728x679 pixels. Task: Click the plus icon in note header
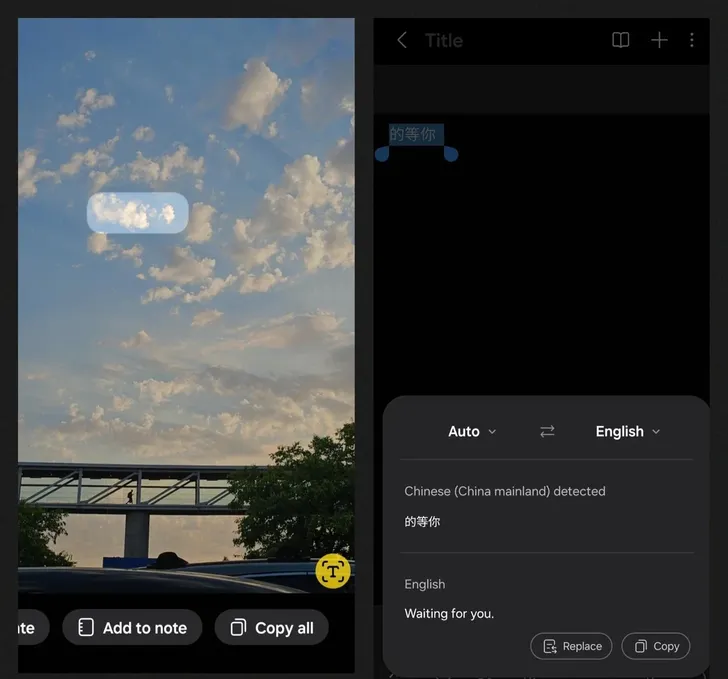[659, 40]
